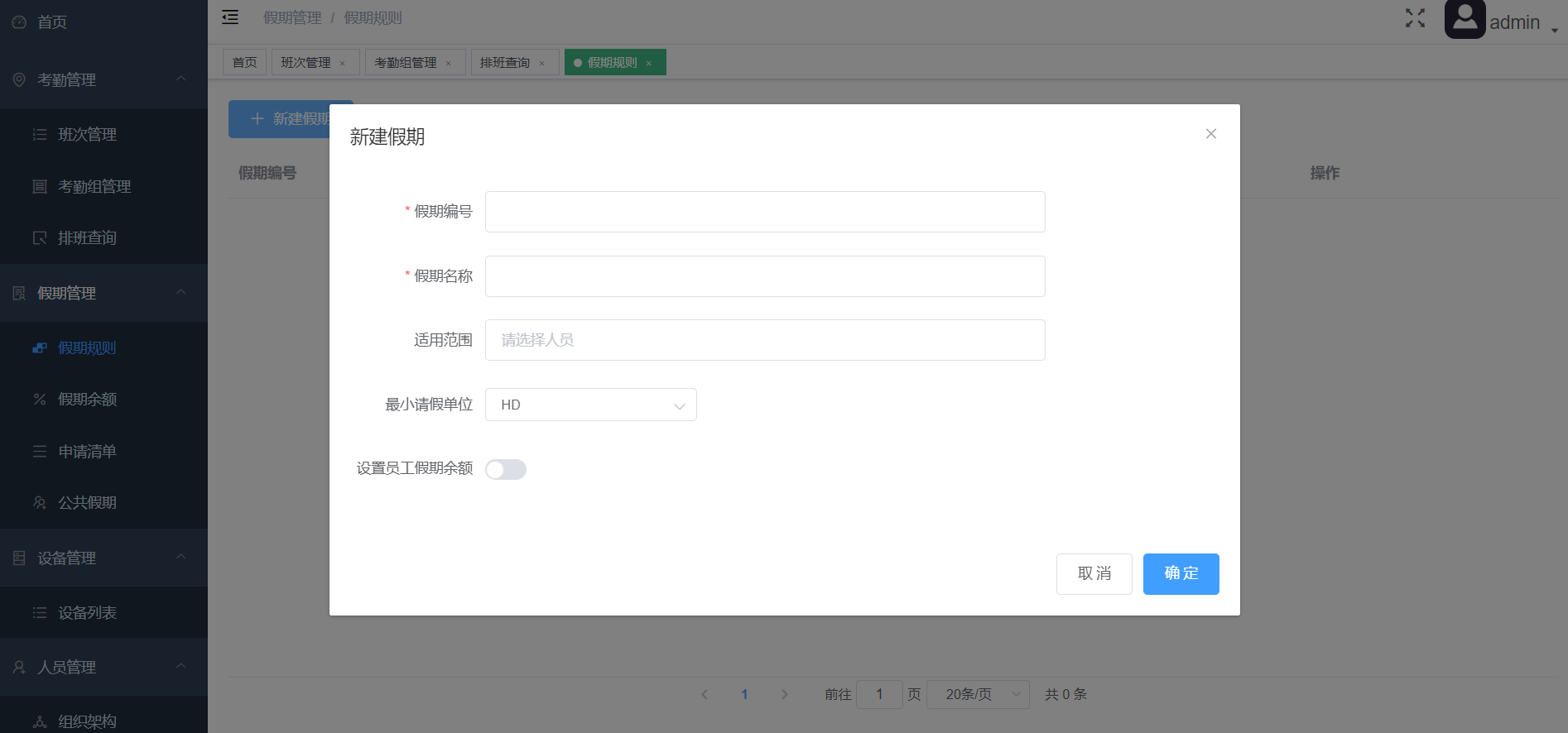Click 假期规则 text in breadcrumb
The image size is (1568, 733).
point(373,18)
